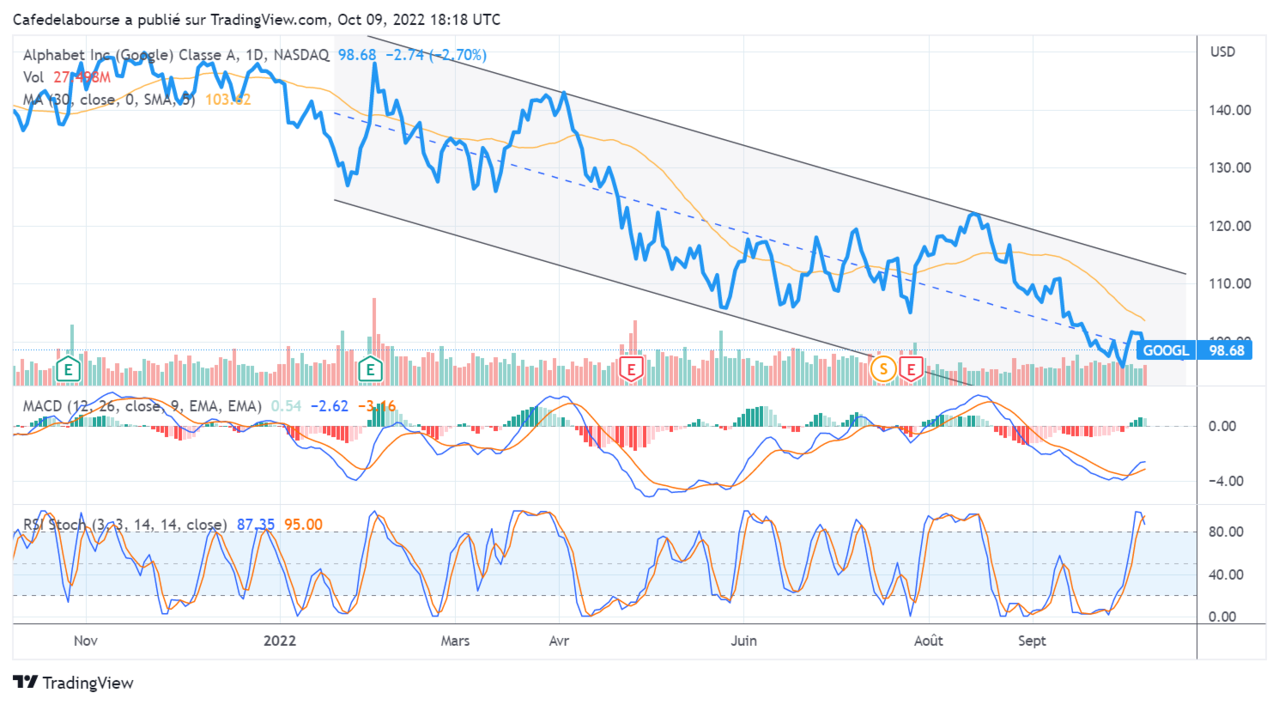The width and height of the screenshot is (1279, 705).
Task: Click the 110.00 price axis label
Action: click(x=1229, y=284)
